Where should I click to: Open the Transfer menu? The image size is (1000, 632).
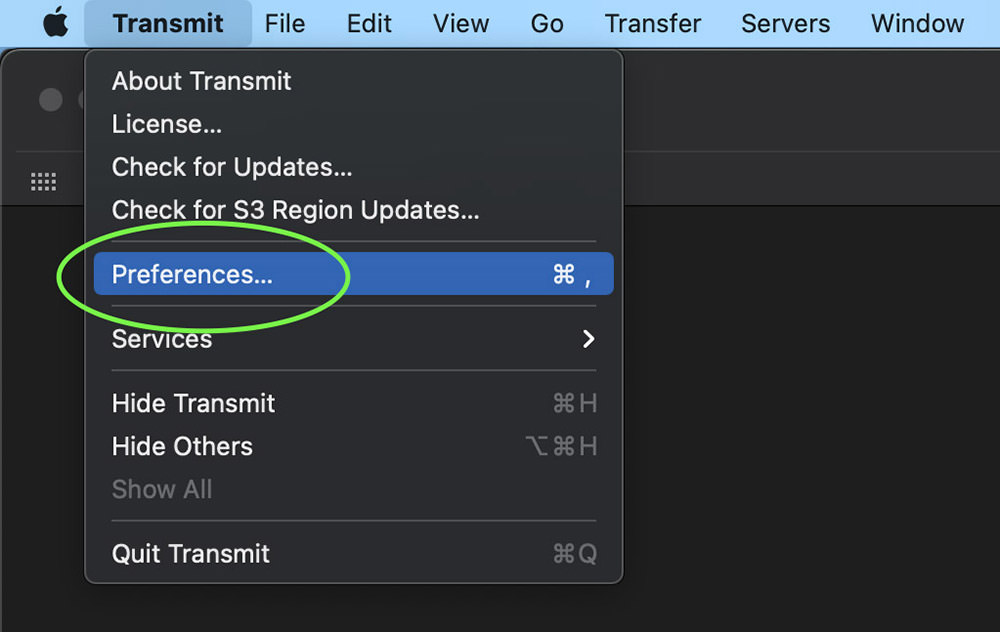(x=652, y=24)
